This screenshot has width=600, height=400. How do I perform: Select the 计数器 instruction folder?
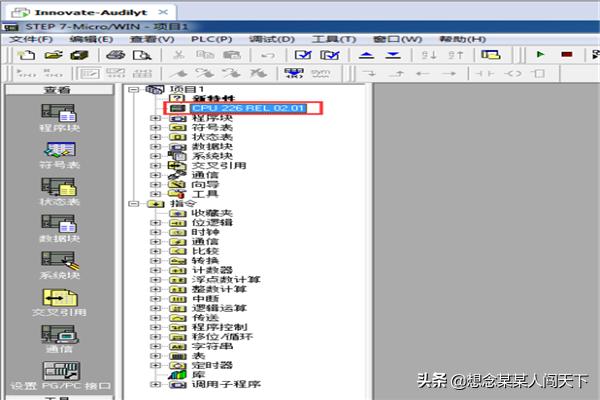(212, 270)
